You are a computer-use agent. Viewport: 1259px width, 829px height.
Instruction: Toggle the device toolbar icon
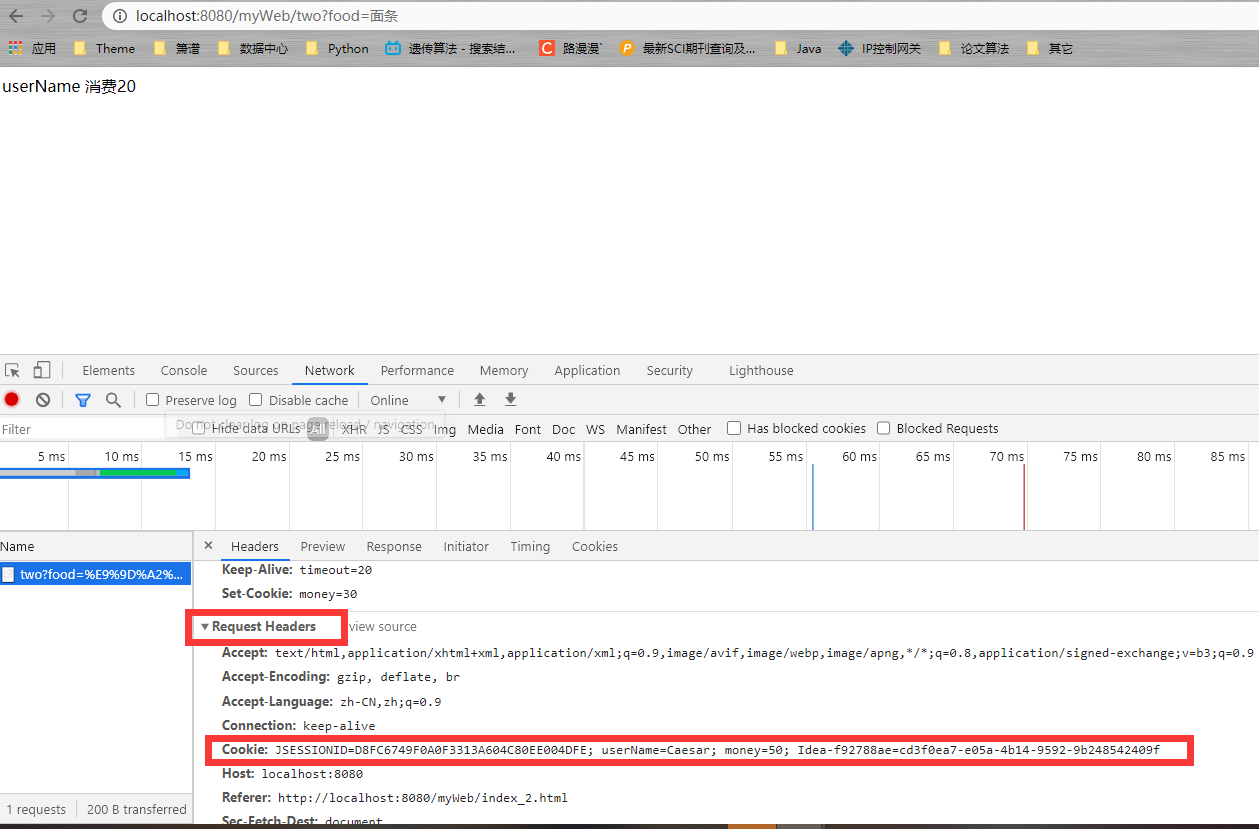coord(40,369)
